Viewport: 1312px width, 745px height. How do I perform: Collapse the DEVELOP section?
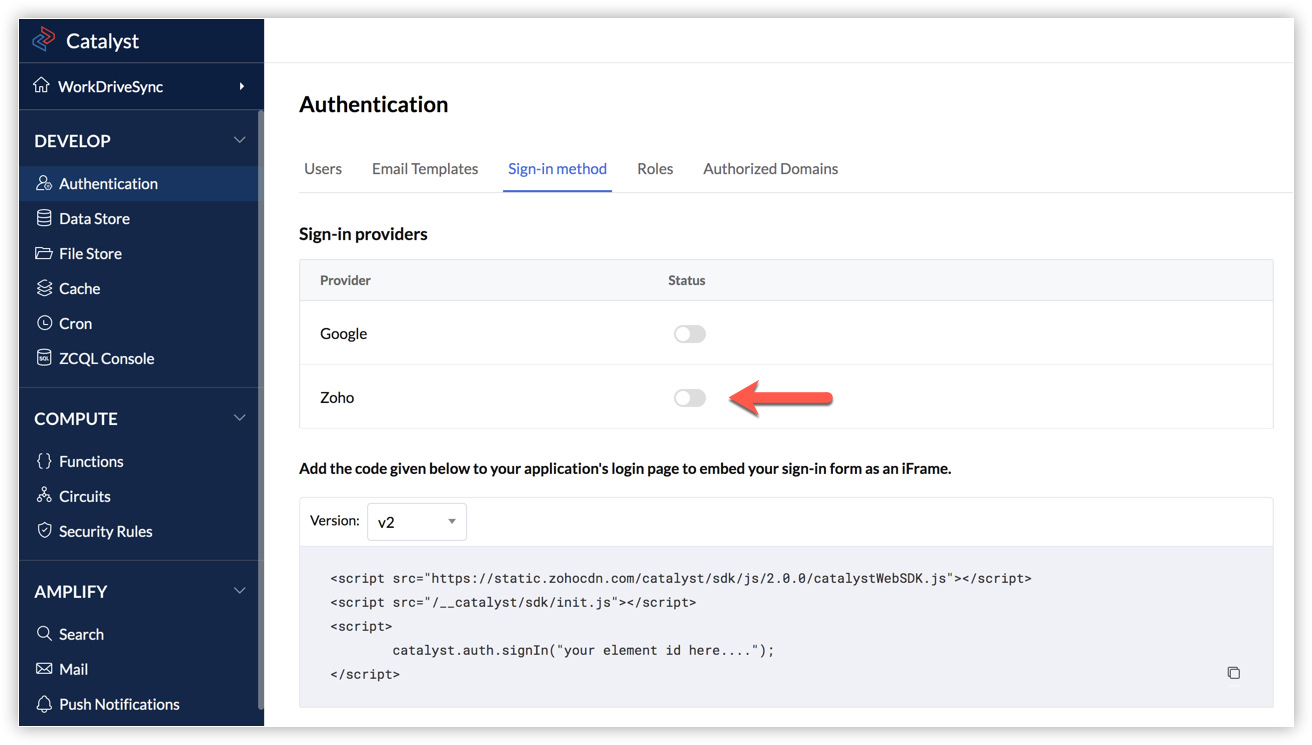[x=239, y=140]
